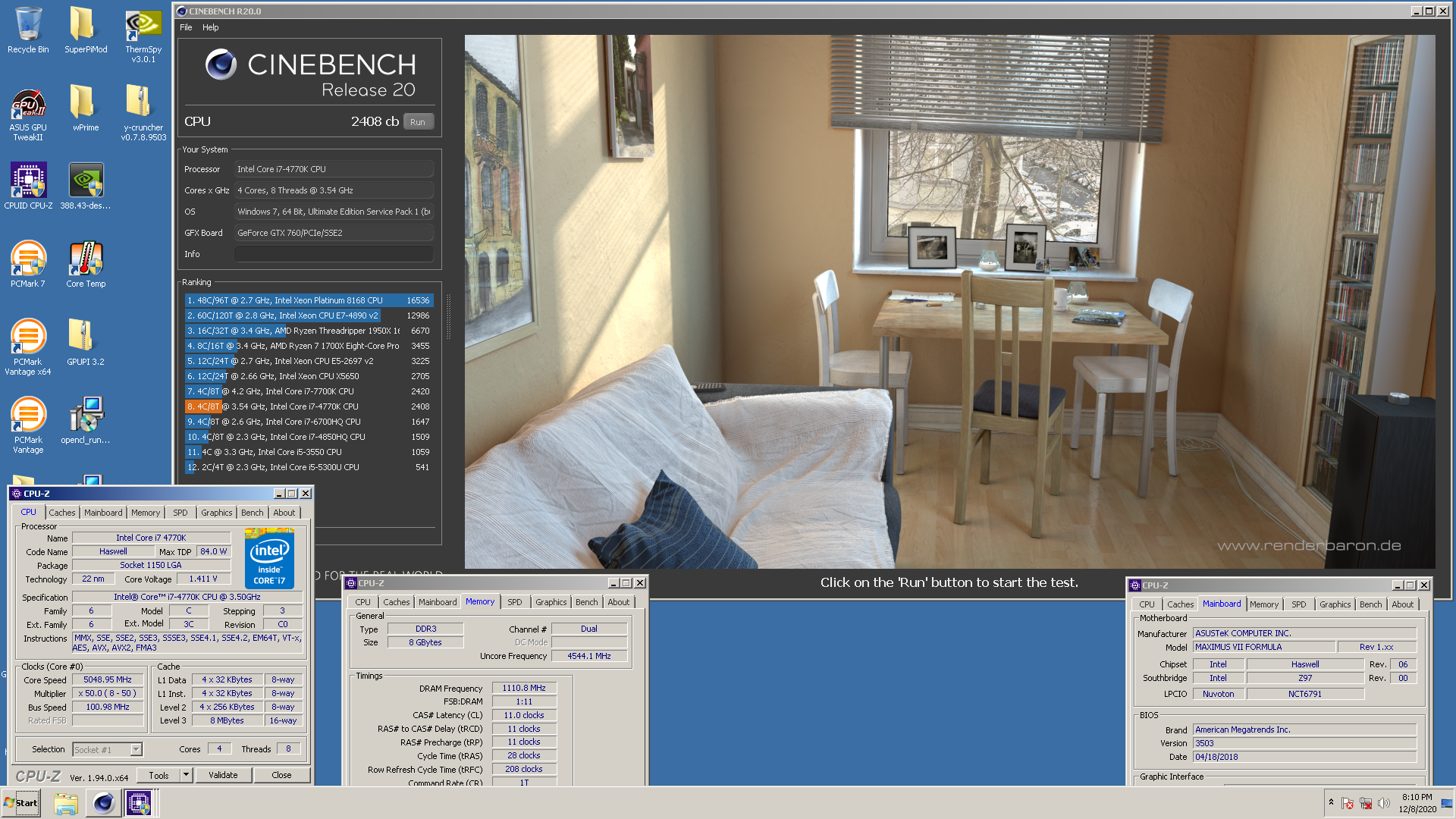Click the DRAM Frequency 1110.8 MHz value
The height and width of the screenshot is (819, 1456).
tap(524, 688)
